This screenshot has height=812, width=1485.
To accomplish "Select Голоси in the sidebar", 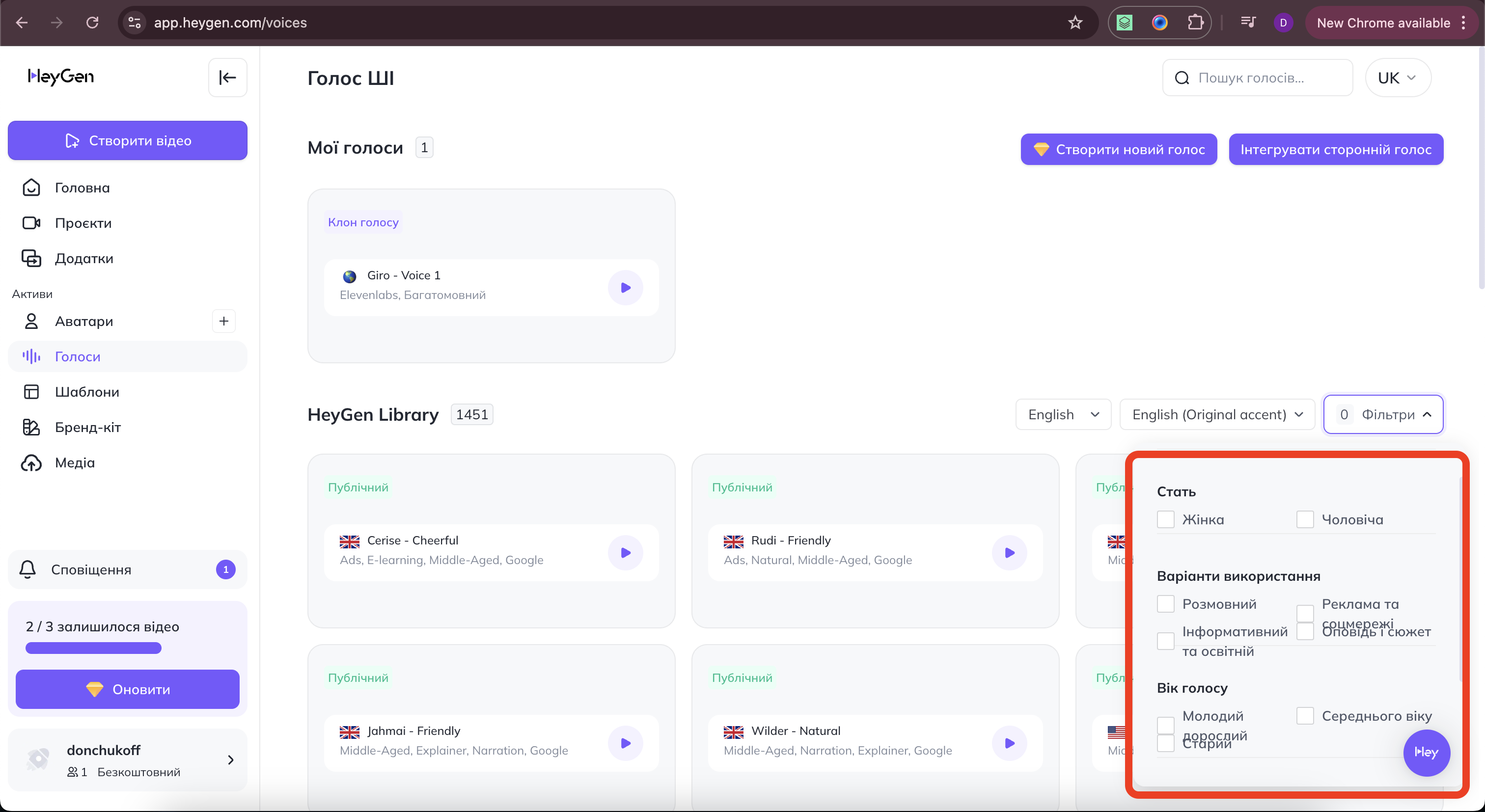I will point(127,356).
